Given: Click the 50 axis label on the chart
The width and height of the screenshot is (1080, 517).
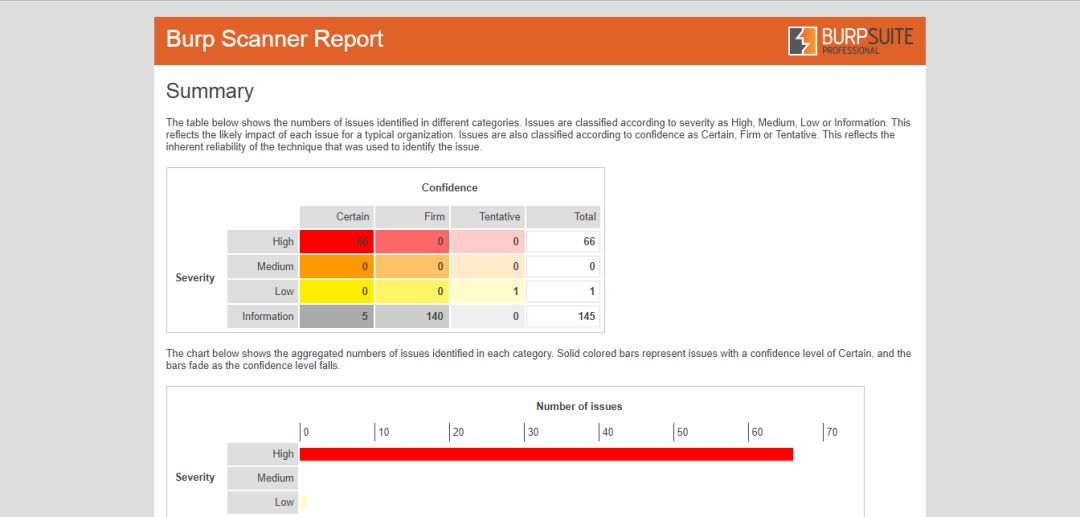Looking at the screenshot, I should [683, 432].
